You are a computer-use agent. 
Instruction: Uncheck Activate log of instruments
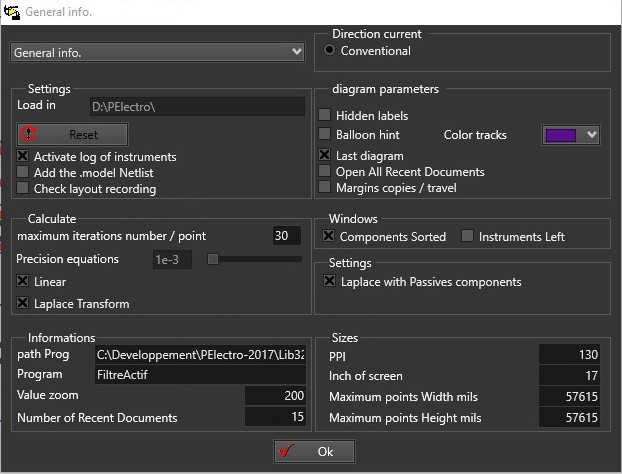pyautogui.click(x=23, y=156)
